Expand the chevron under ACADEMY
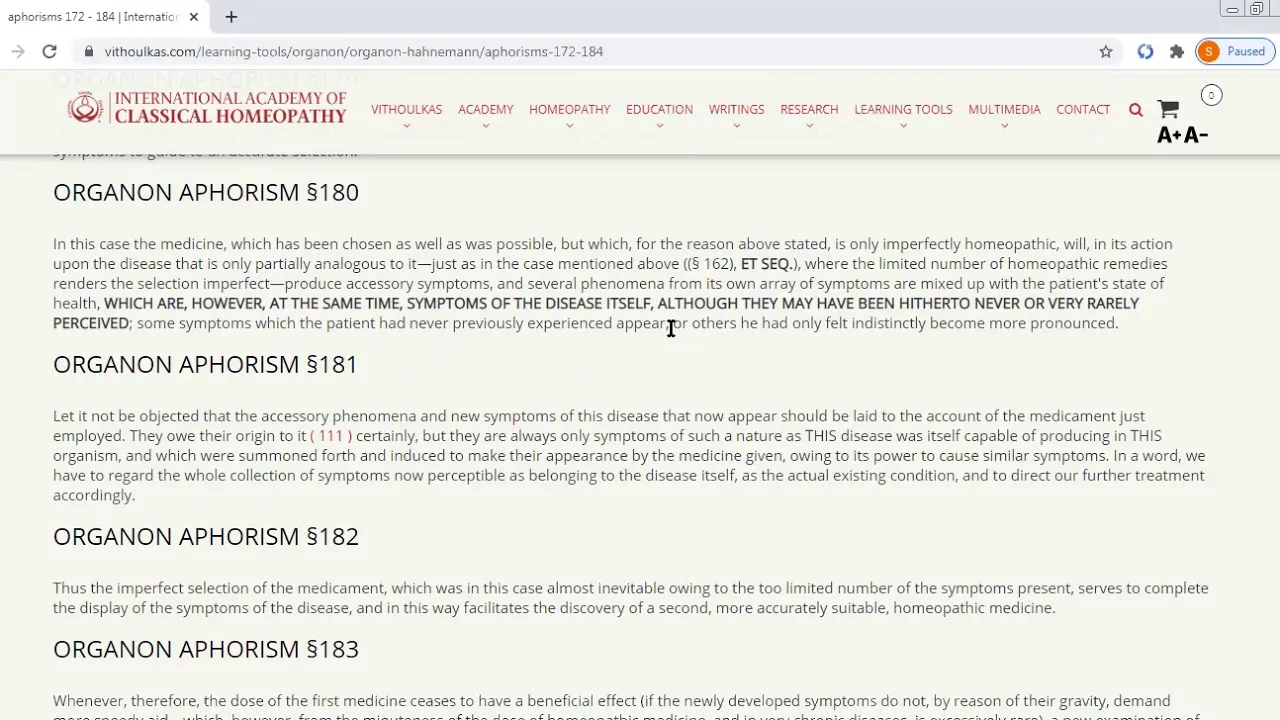 coord(485,126)
